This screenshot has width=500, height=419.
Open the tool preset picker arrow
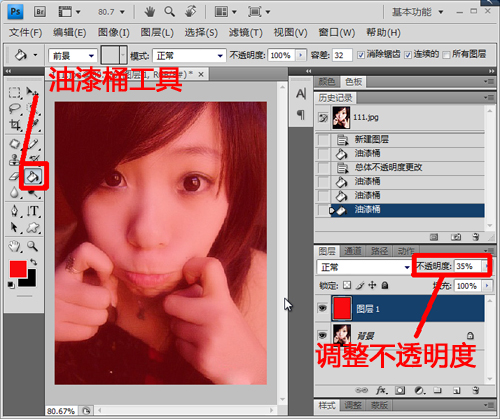[35, 55]
